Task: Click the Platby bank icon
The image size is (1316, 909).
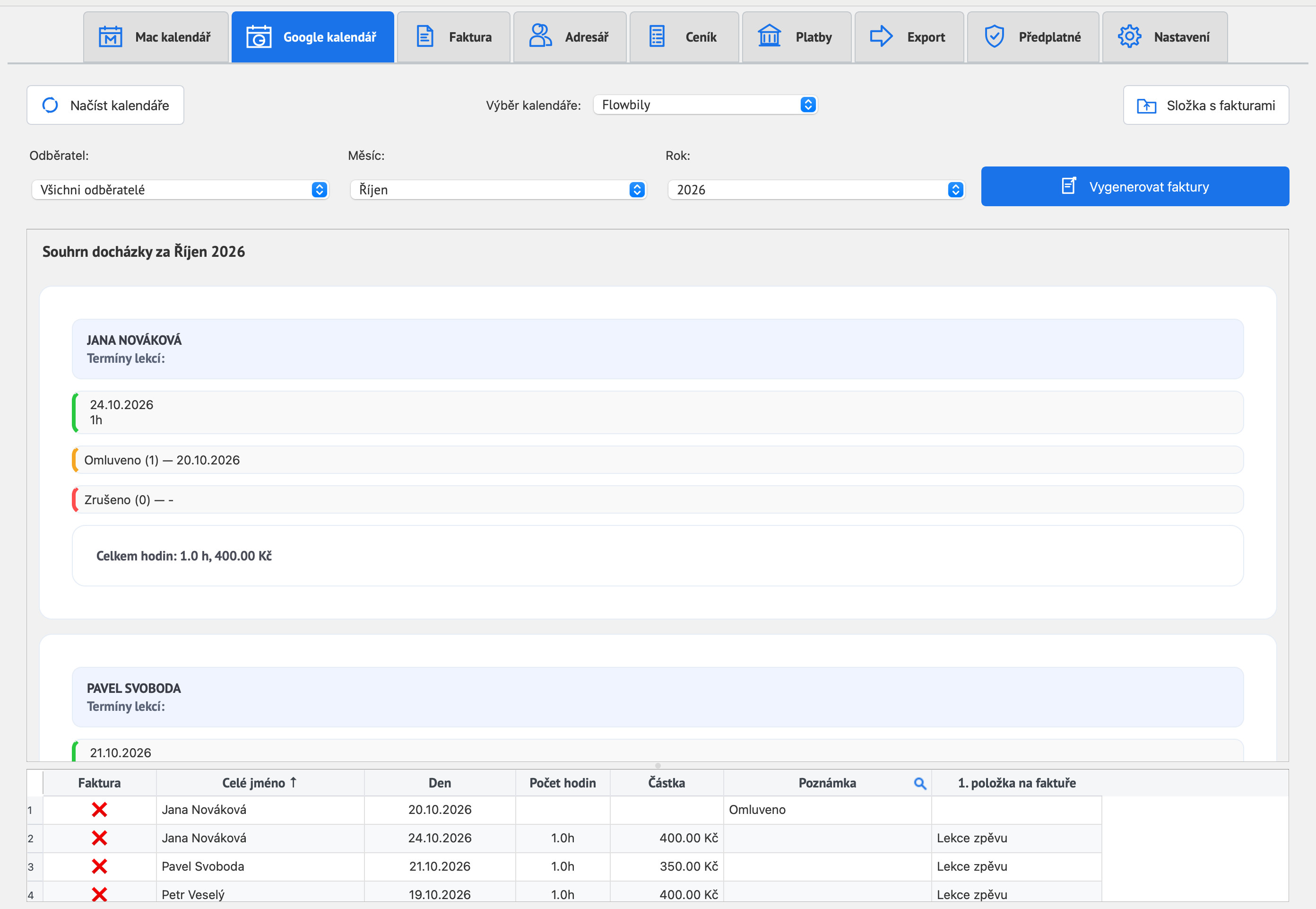Action: [x=769, y=36]
